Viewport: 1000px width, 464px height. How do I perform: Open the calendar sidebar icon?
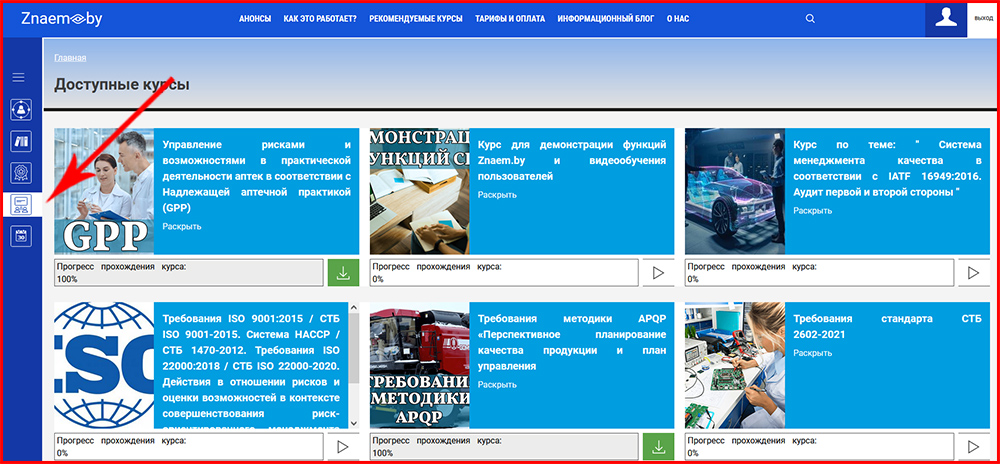coord(21,236)
